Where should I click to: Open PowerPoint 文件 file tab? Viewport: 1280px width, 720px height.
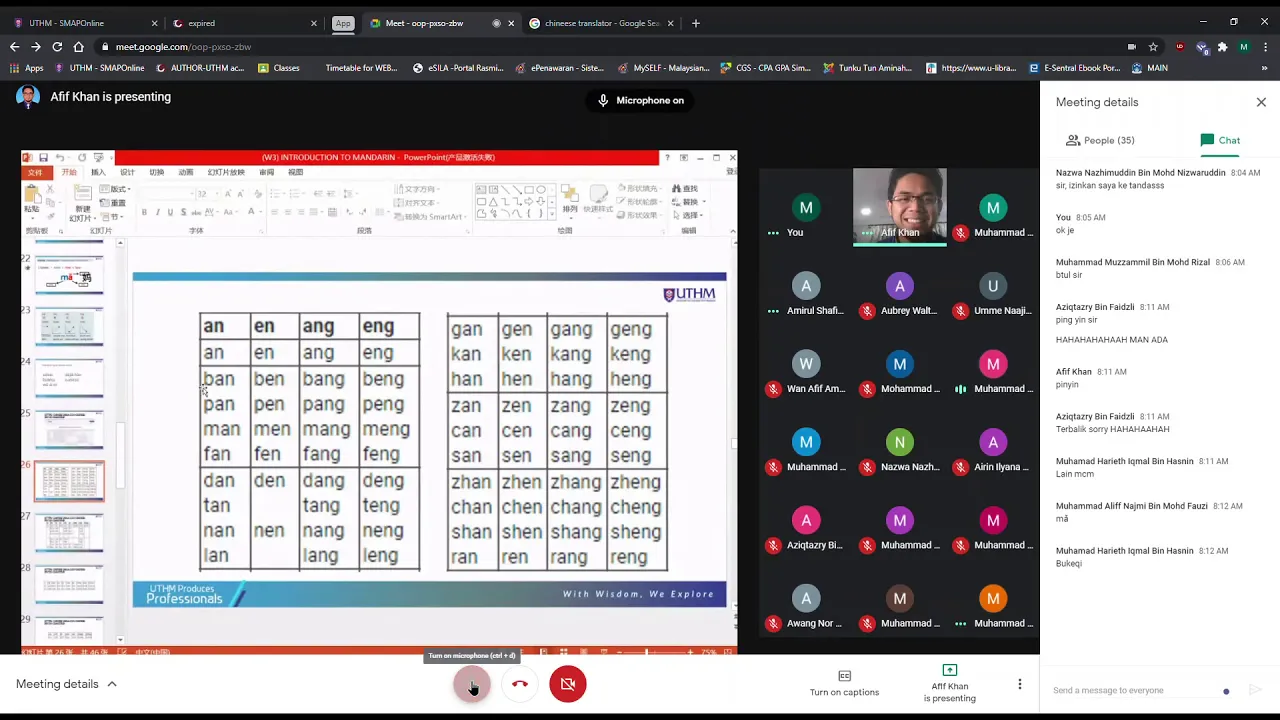point(35,172)
